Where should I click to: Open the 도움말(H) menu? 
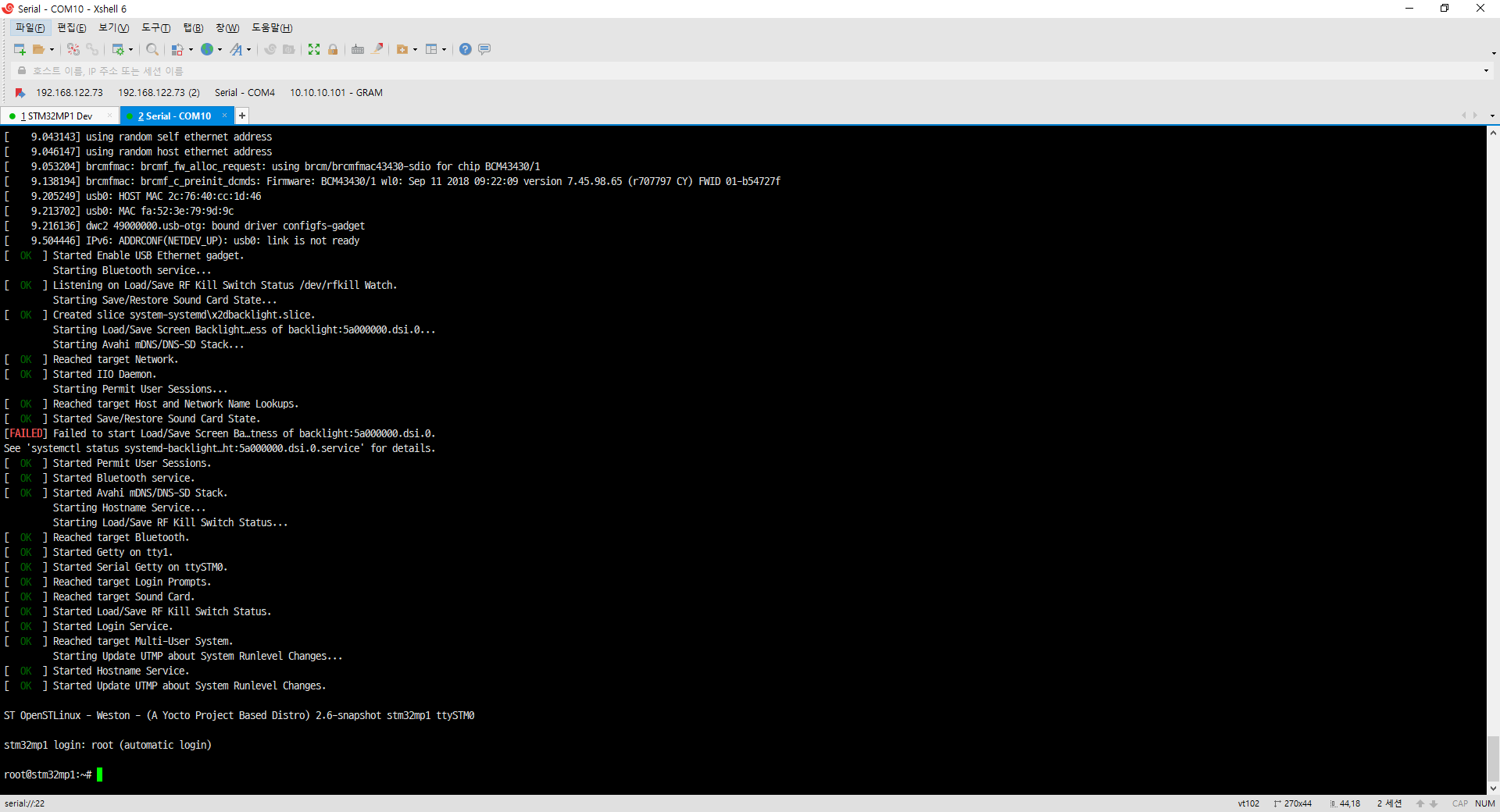(272, 28)
